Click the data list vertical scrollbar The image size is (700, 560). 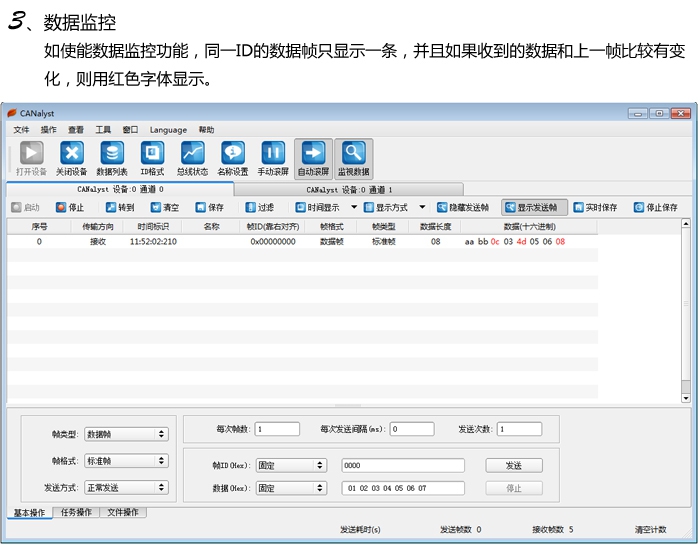[x=685, y=310]
